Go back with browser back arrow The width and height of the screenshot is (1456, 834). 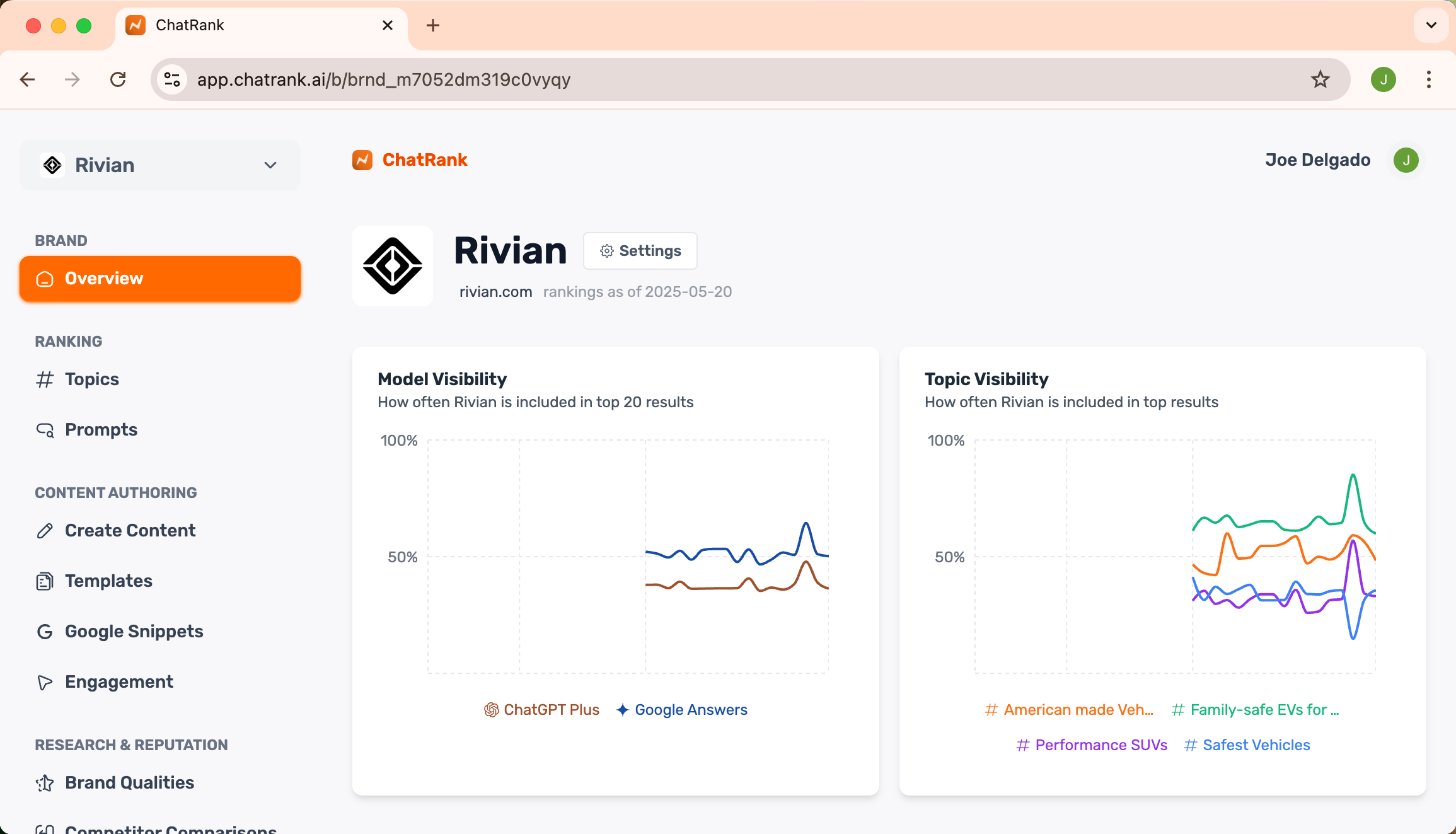point(27,79)
